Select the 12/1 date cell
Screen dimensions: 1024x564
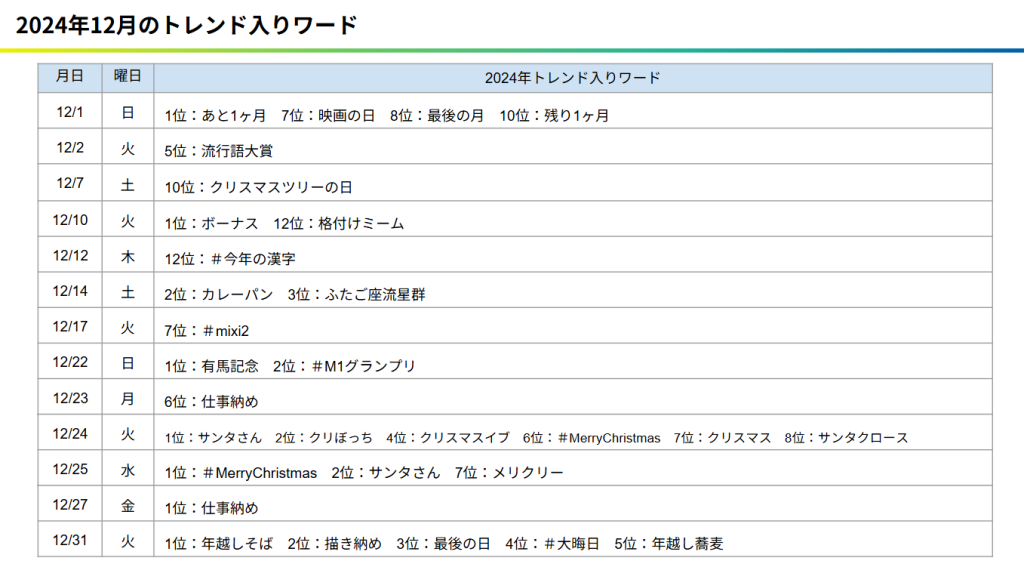(x=70, y=112)
